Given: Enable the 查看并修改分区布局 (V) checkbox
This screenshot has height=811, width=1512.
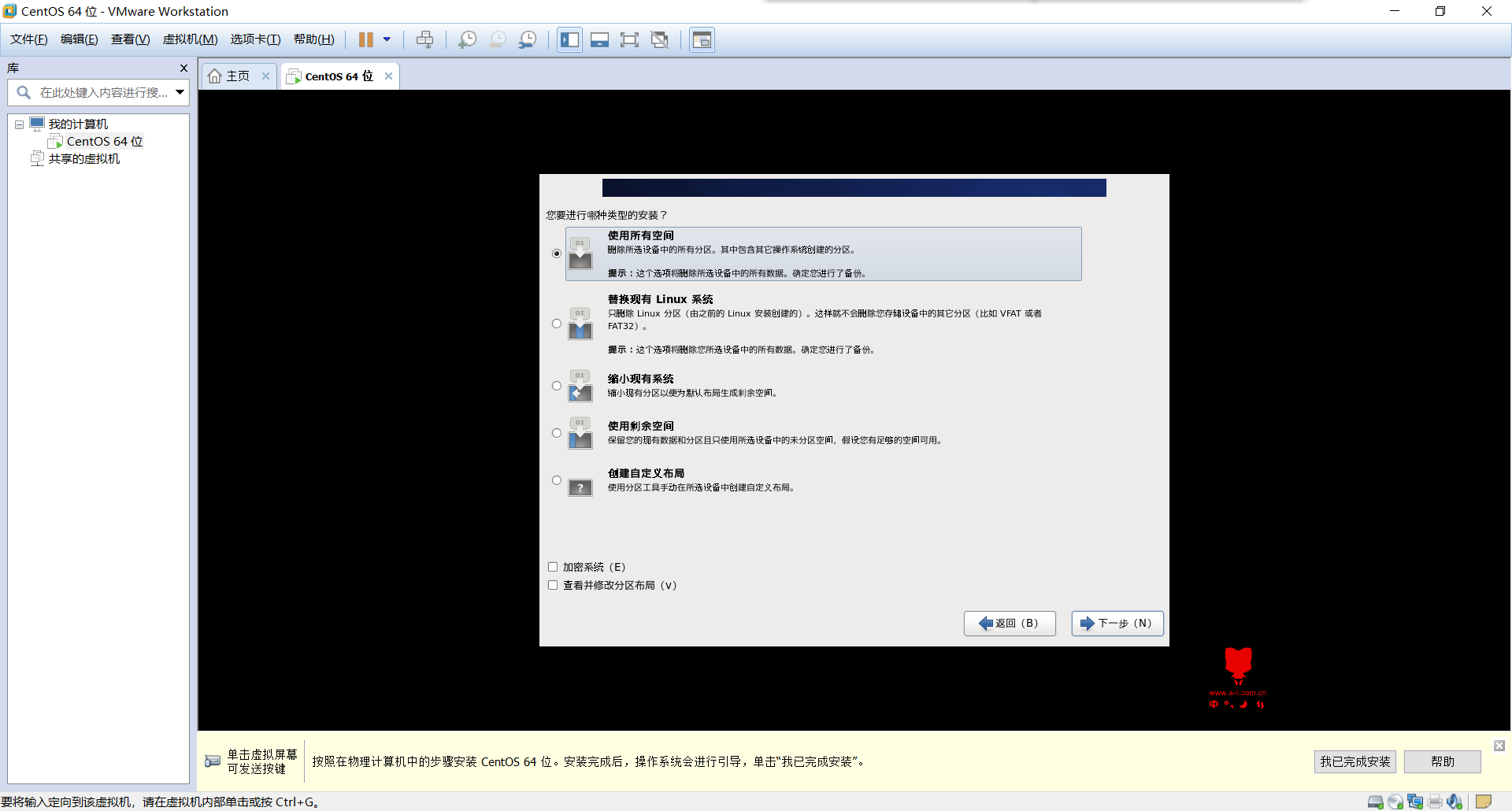Looking at the screenshot, I should point(553,585).
